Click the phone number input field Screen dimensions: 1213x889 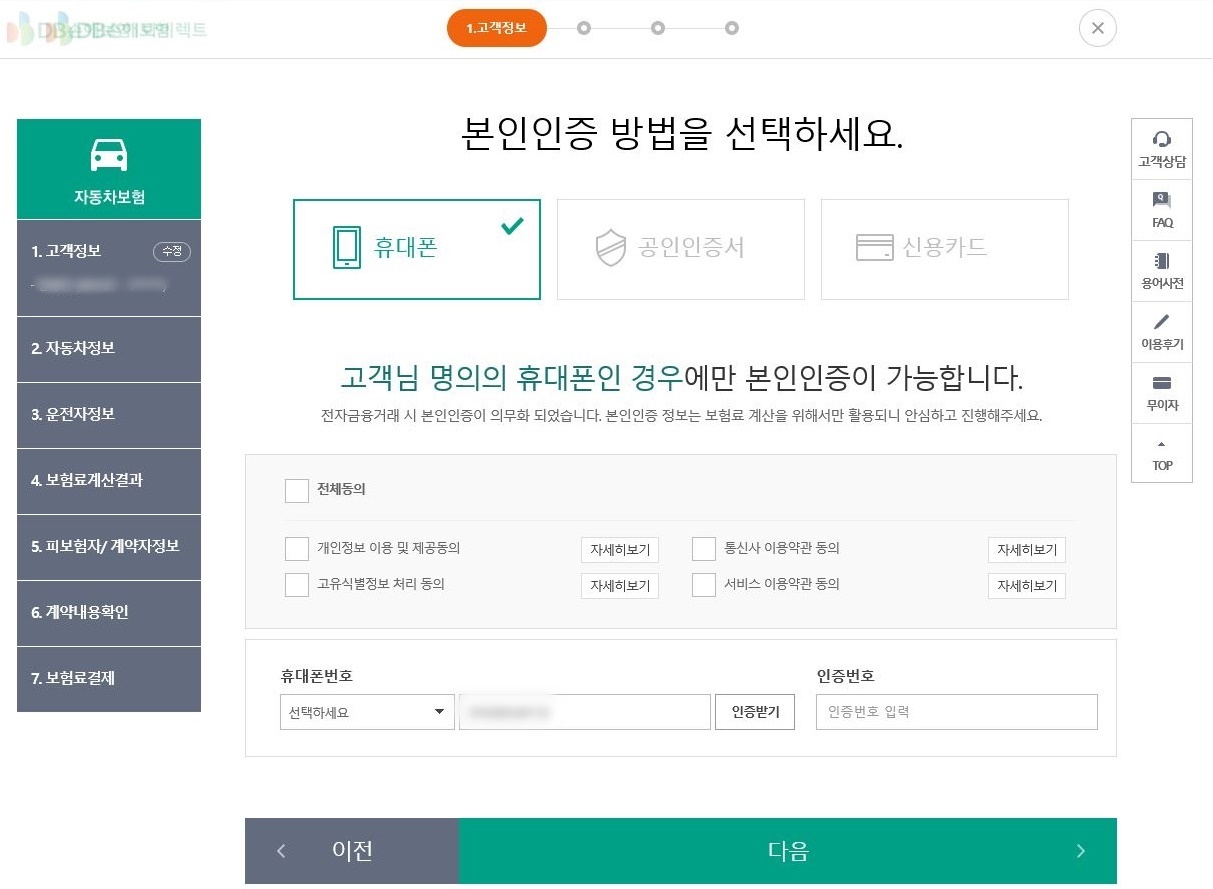(x=585, y=712)
